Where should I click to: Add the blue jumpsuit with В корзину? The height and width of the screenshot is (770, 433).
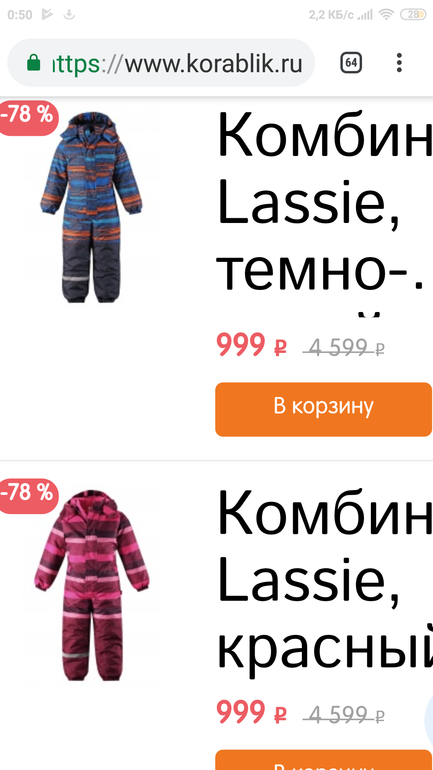pyautogui.click(x=324, y=409)
